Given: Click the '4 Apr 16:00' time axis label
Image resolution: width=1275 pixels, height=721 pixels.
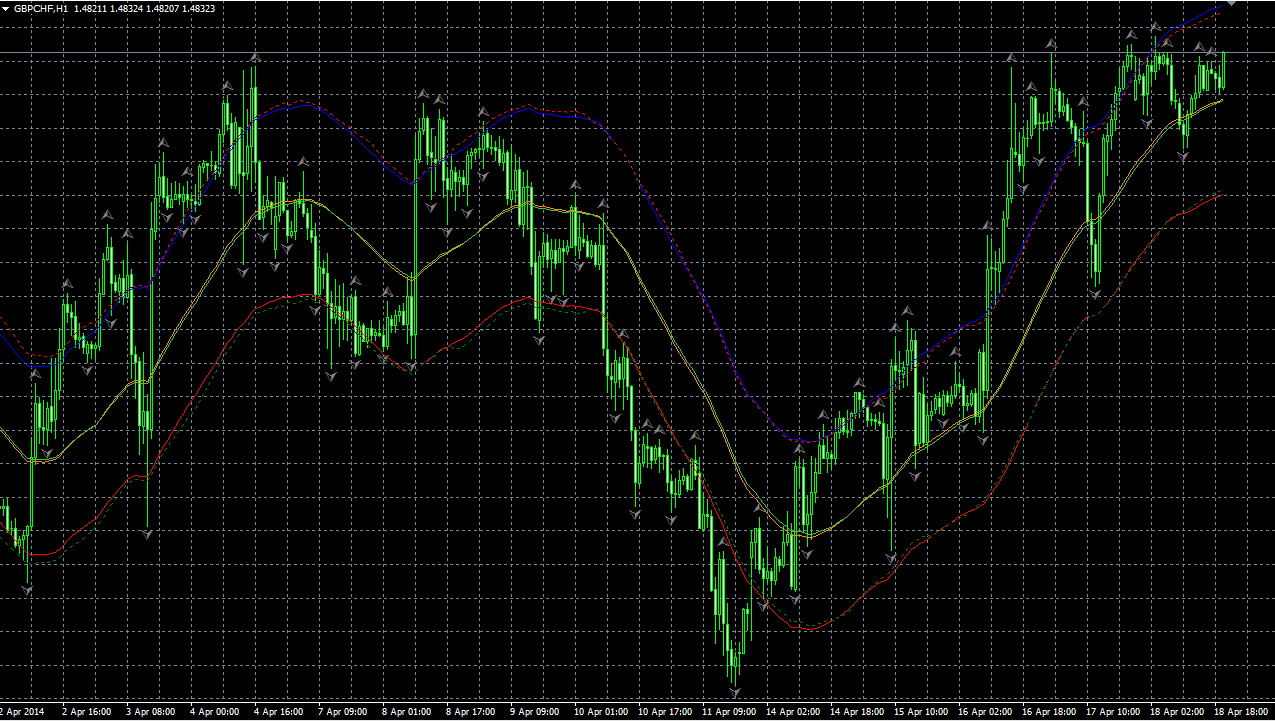Looking at the screenshot, I should point(278,713).
